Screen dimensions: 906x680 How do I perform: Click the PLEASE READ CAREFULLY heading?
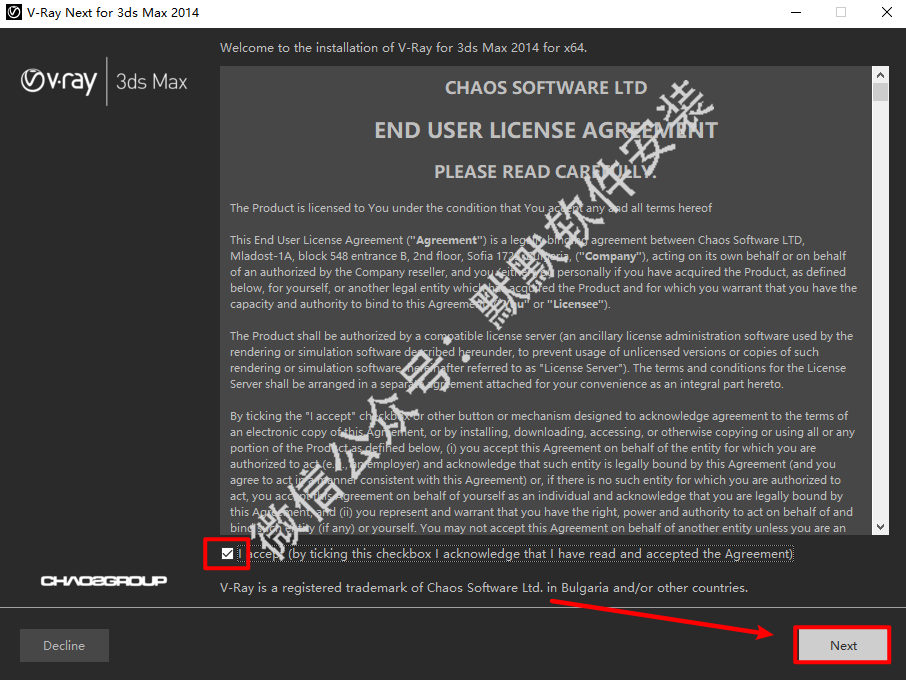coord(545,172)
